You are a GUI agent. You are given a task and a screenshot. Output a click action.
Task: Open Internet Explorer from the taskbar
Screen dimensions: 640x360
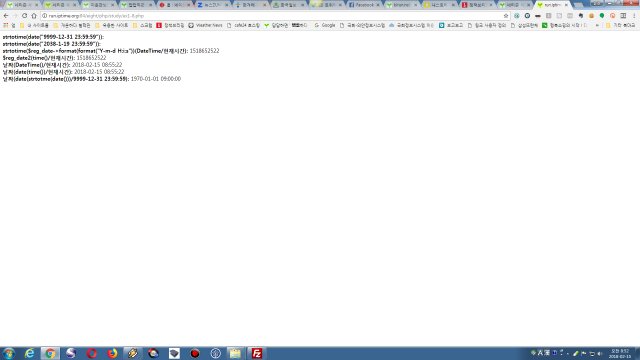tap(29, 353)
